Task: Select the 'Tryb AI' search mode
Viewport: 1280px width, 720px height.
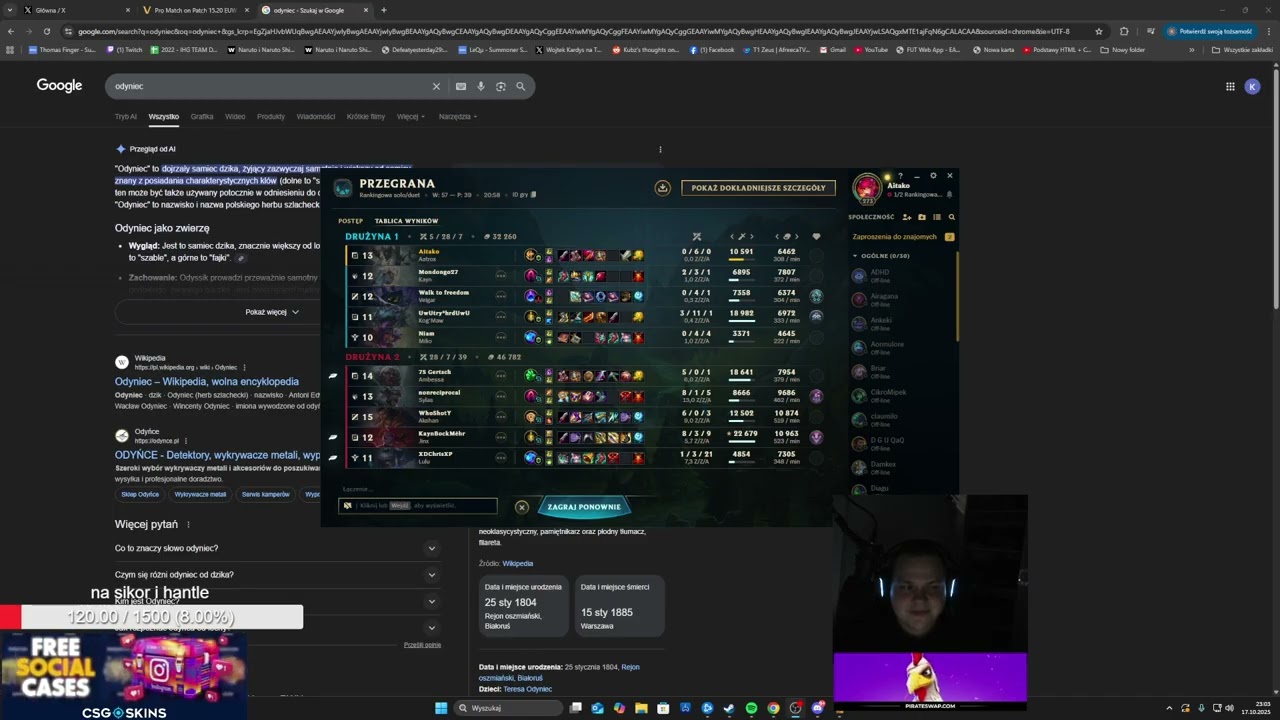Action: point(126,116)
